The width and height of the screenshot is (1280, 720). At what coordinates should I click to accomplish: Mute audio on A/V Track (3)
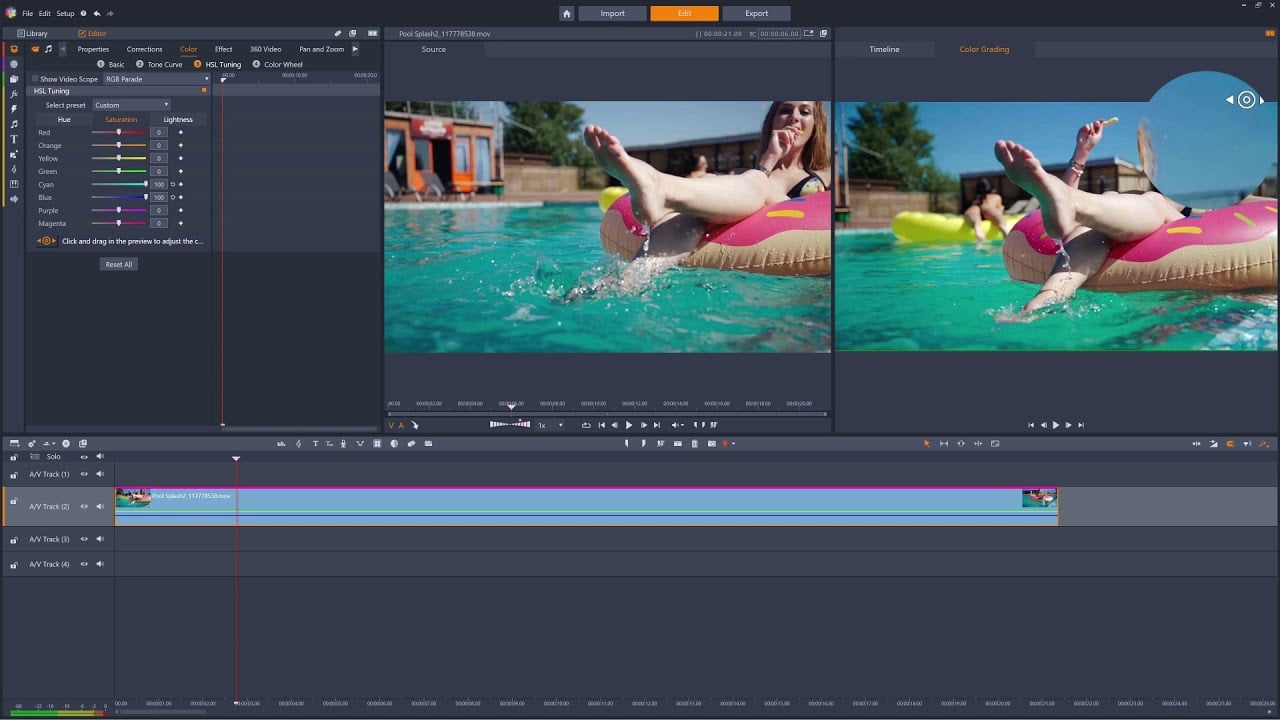[100, 539]
